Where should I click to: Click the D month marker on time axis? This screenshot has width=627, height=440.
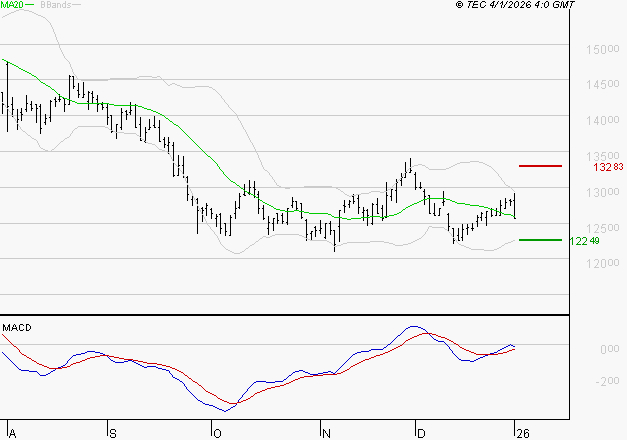pos(421,434)
